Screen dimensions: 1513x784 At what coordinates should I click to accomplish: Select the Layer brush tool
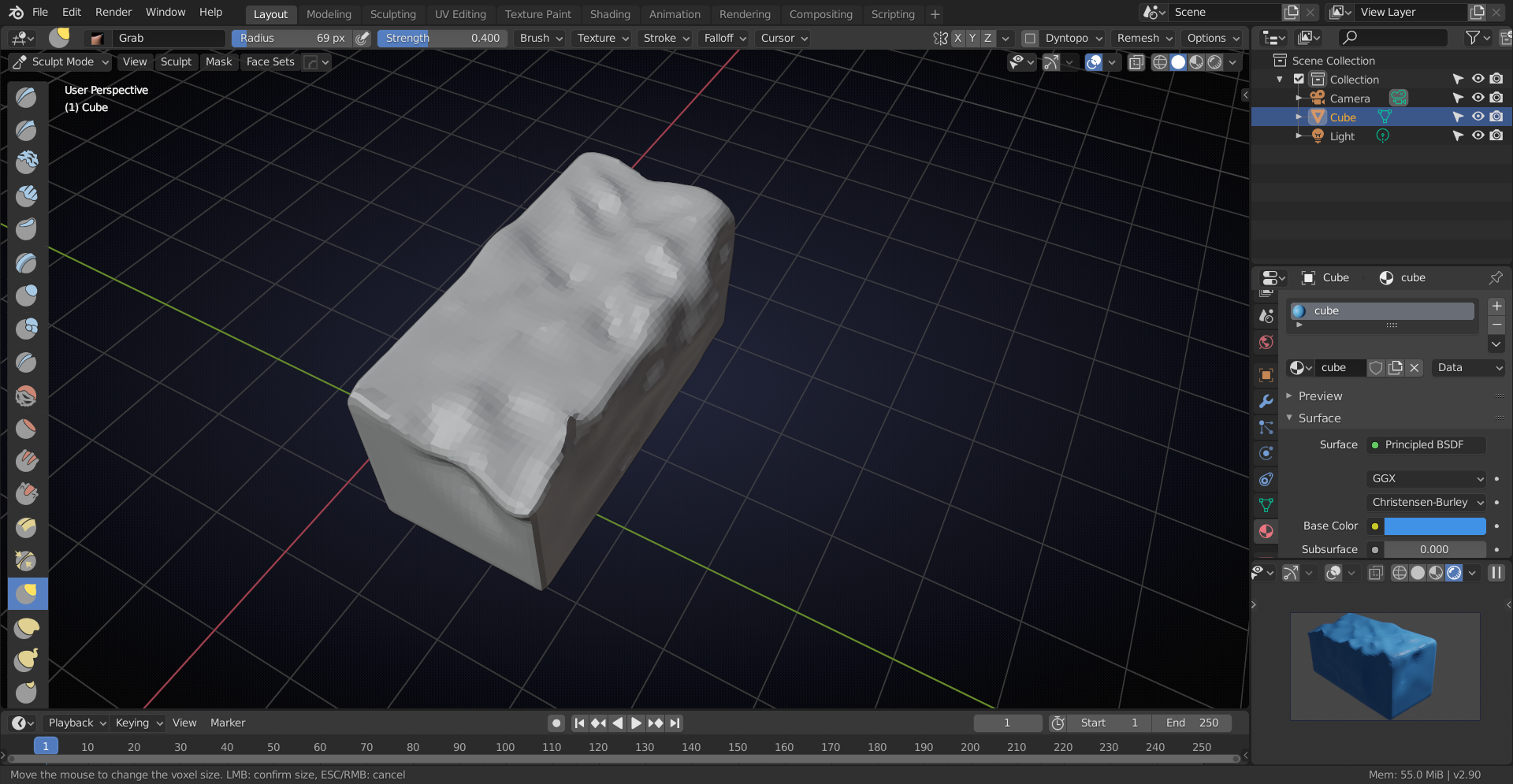pos(27,262)
